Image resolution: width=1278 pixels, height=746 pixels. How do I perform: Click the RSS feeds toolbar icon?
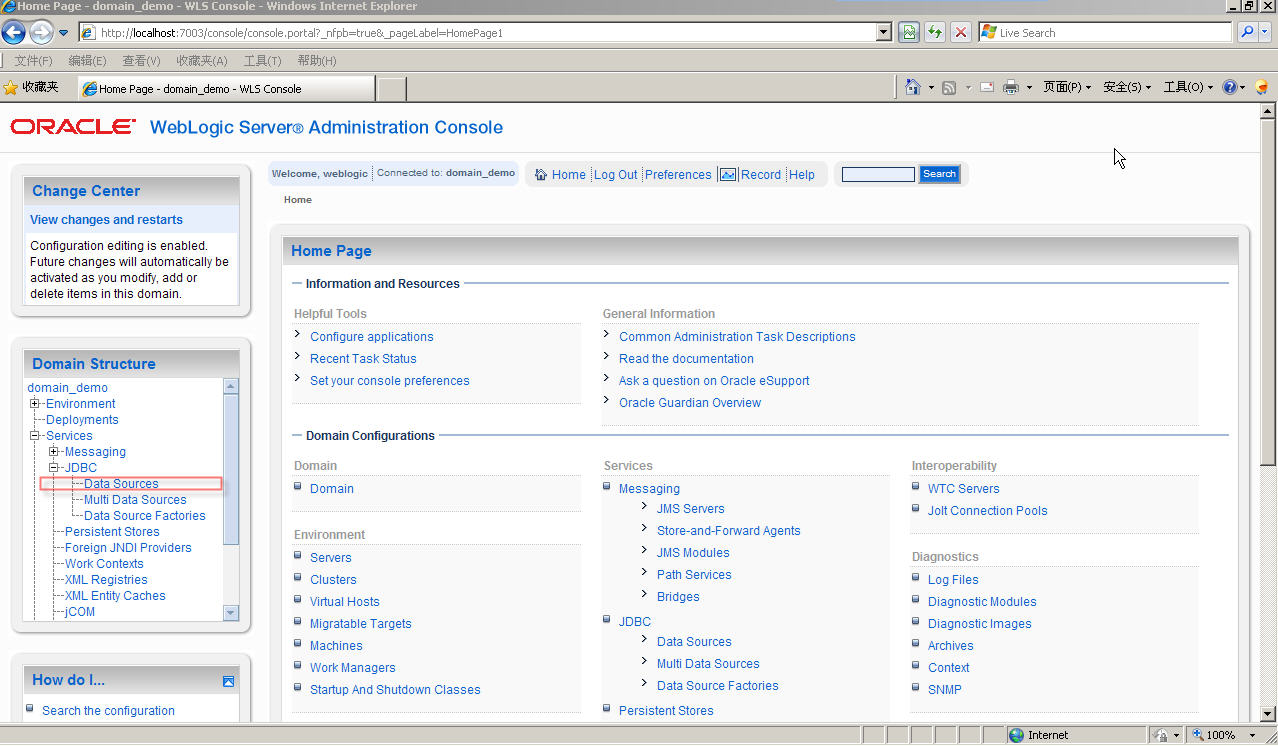coord(949,88)
